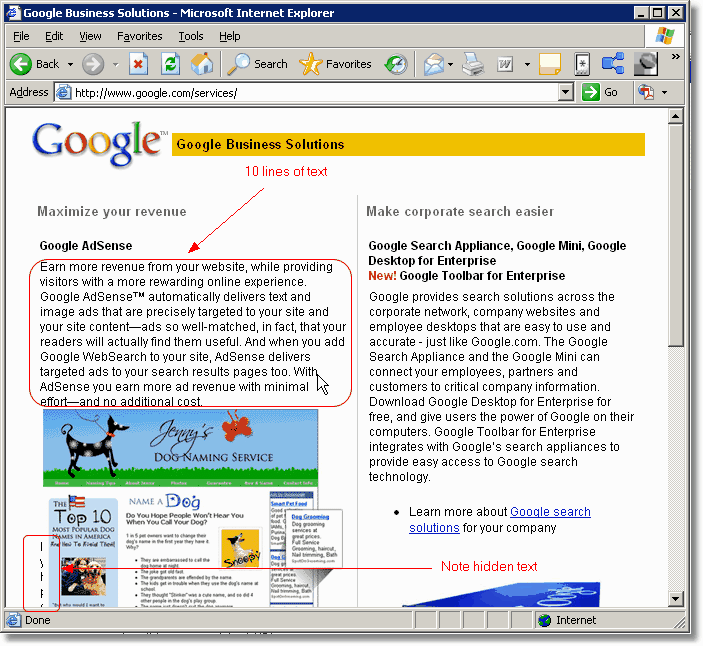Image resolution: width=703 pixels, height=646 pixels.
Task: Click the Make corporate search easier heading
Action: click(460, 212)
